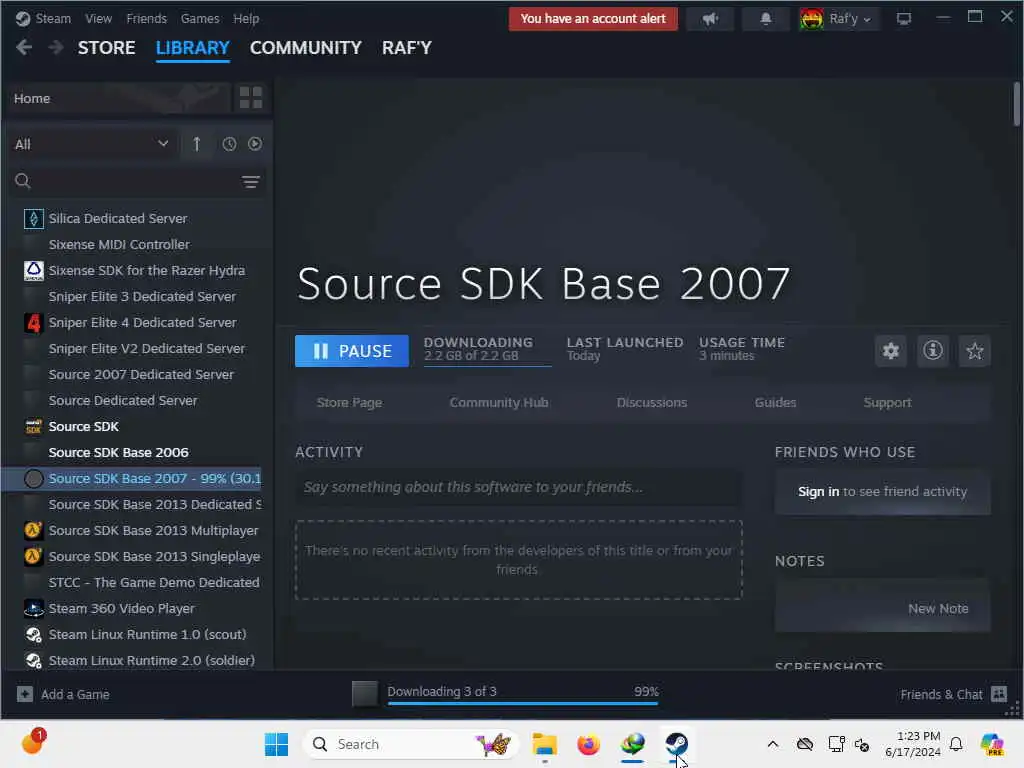This screenshot has height=768, width=1024.
Task: Open the Windows Start button
Action: pos(276,744)
